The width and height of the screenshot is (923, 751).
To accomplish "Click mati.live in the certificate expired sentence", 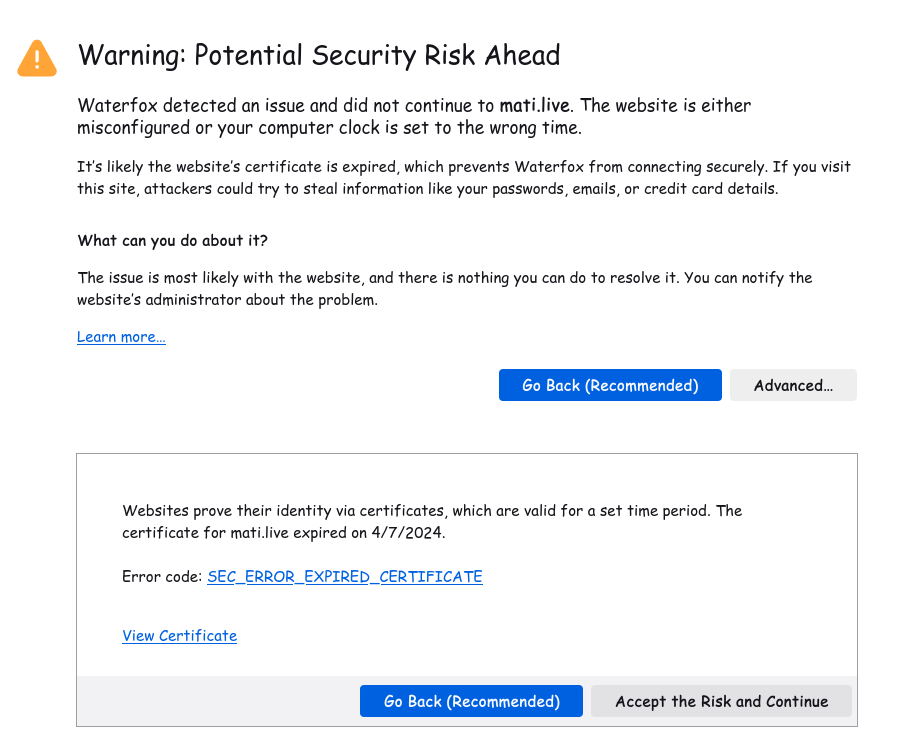I will [x=260, y=533].
